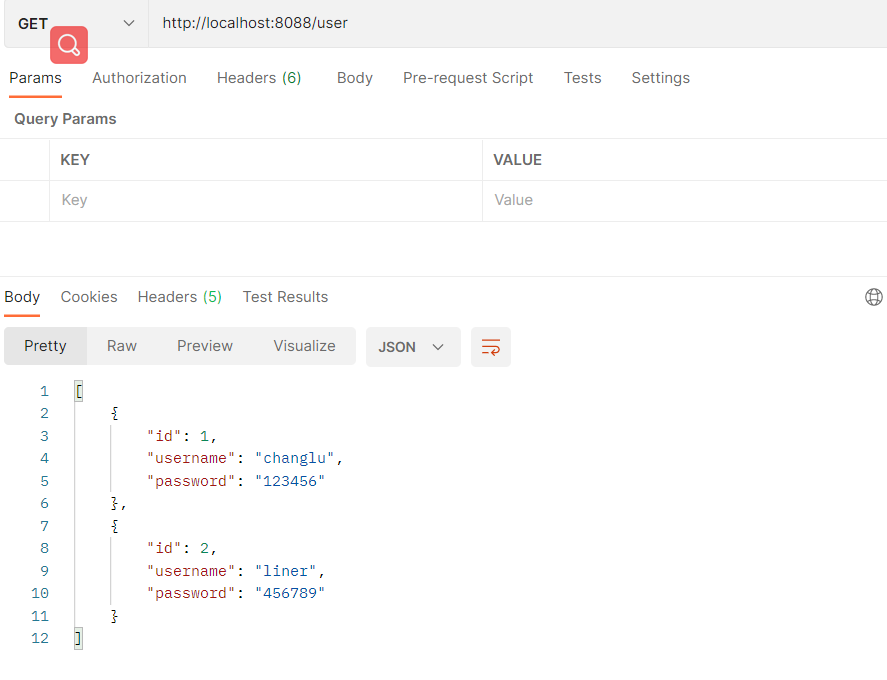The height and width of the screenshot is (680, 887).
Task: Open the response Cookies tab
Action: tap(89, 297)
